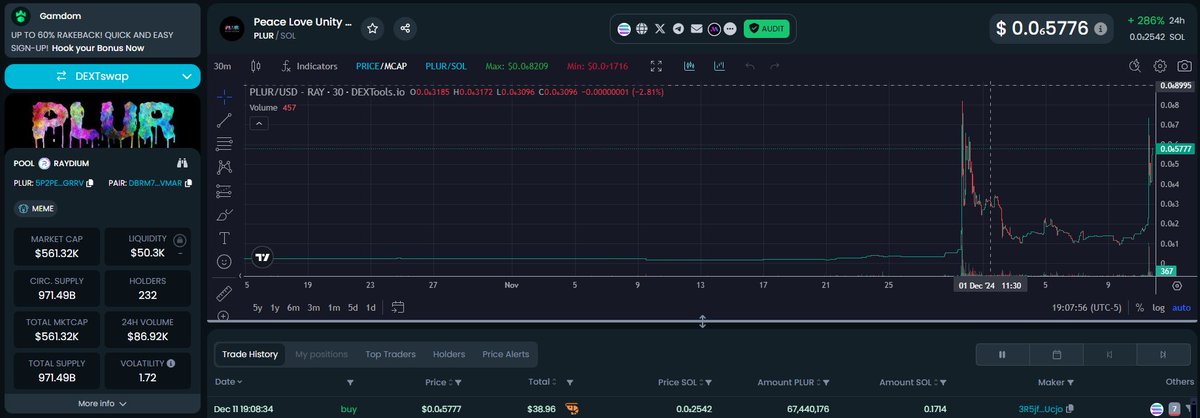Choose the Fibonacci retracement tool
The height and width of the screenshot is (418, 1200).
click(224, 144)
